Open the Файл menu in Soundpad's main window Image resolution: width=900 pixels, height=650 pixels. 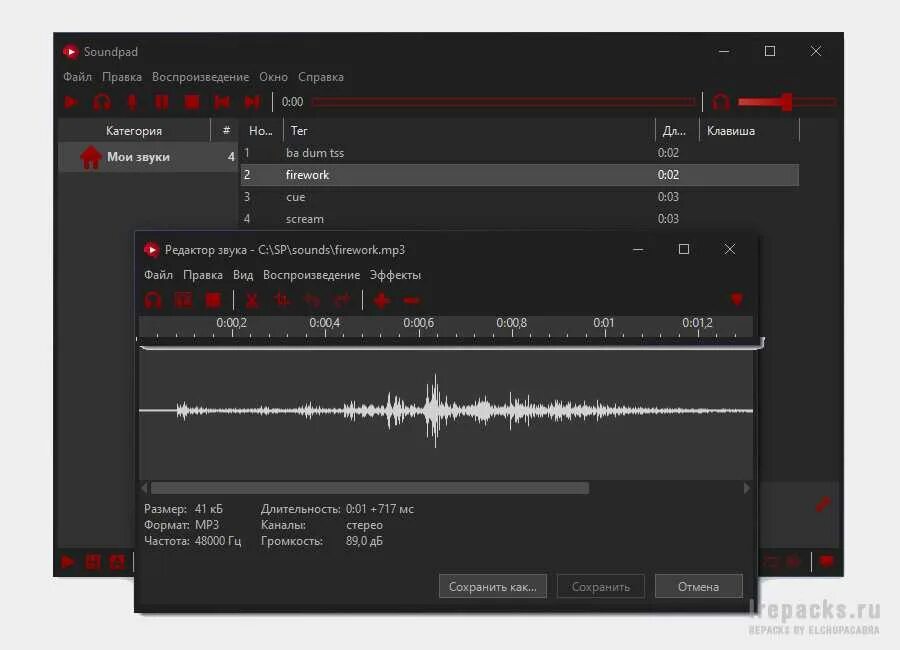pos(77,77)
